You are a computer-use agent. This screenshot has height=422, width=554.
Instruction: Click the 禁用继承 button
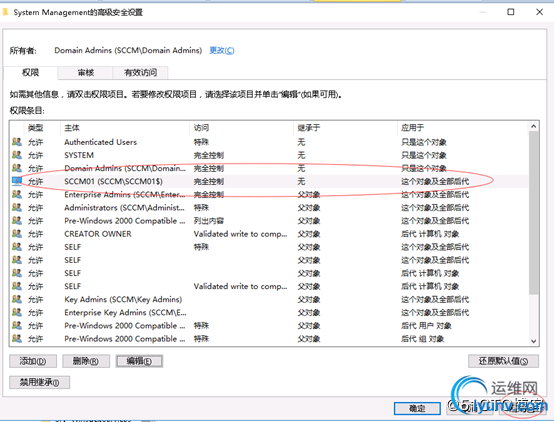pos(40,382)
